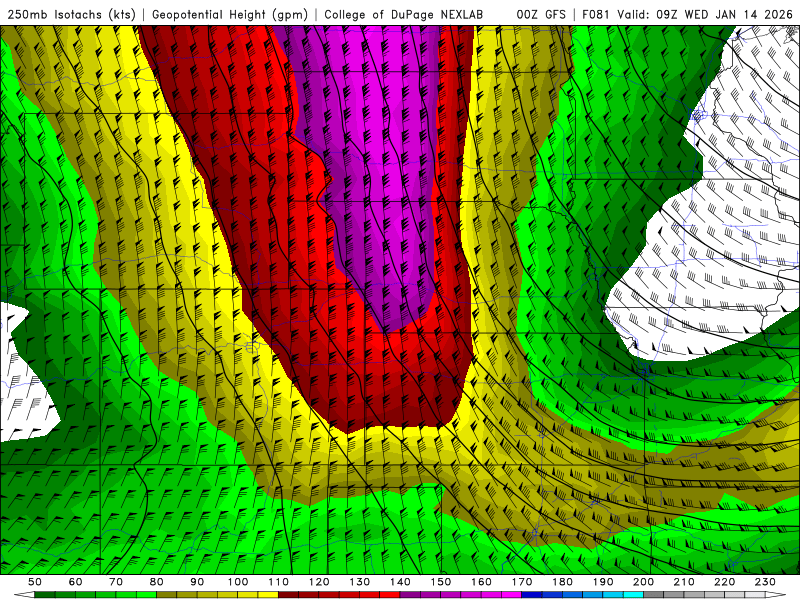Click the 210 label on the color scale
800x600 pixels.
pos(684,582)
